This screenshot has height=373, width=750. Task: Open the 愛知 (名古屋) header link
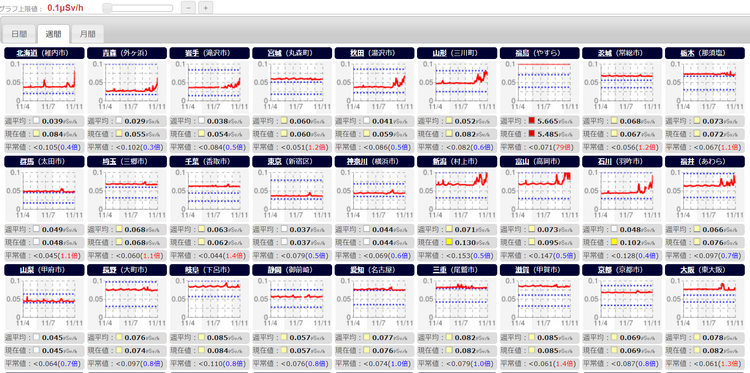coord(375,270)
